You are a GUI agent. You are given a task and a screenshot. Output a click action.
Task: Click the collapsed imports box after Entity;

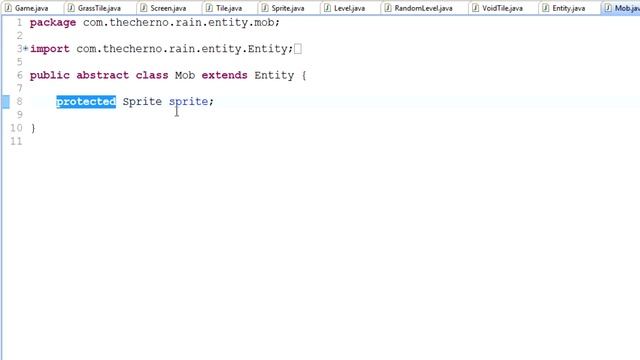298,49
